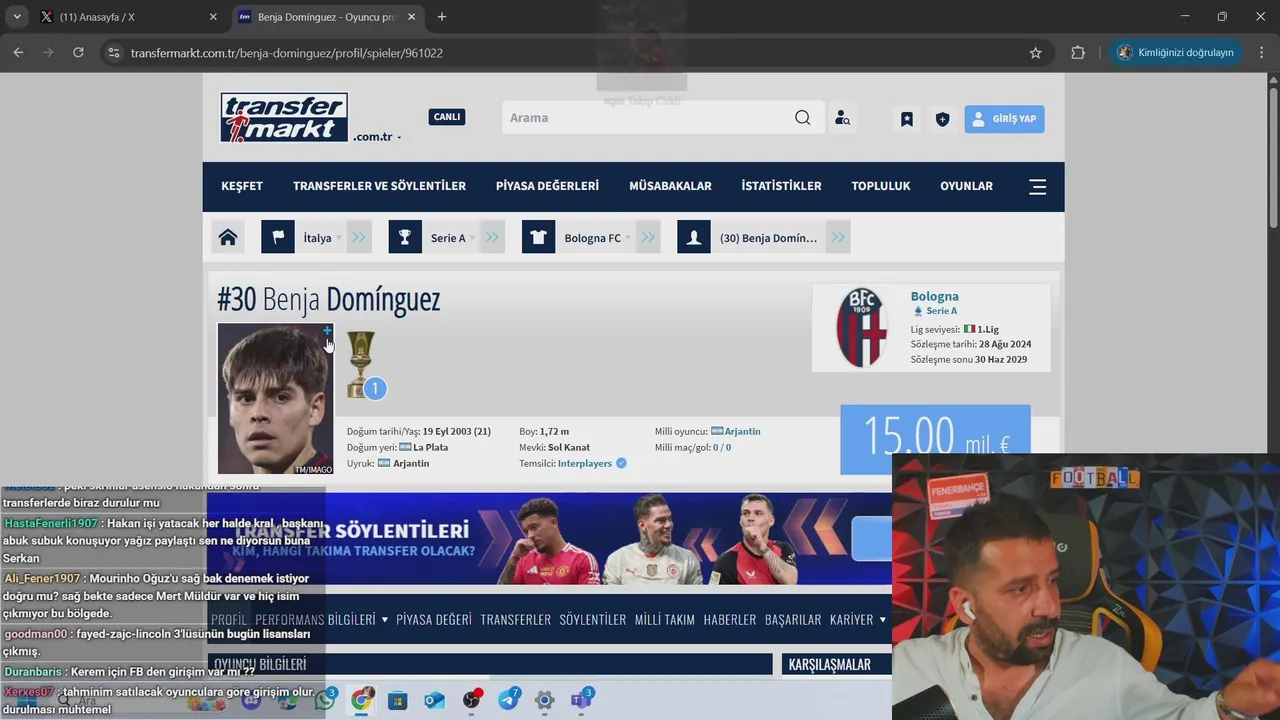Select the Söylentiler profile tab
1280x720 pixels.
pyautogui.click(x=592, y=620)
